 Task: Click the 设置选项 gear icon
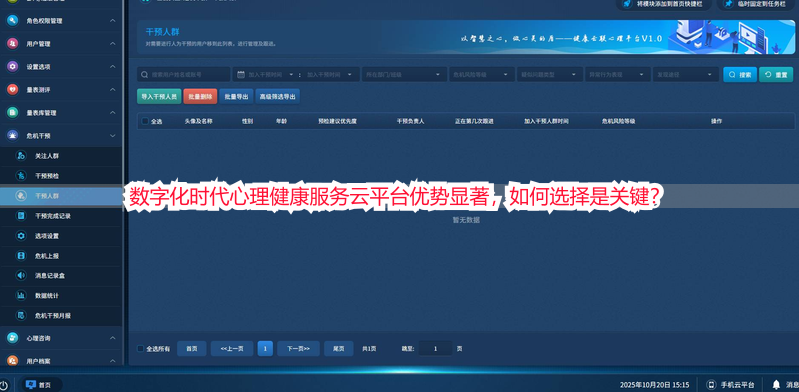(x=13, y=67)
